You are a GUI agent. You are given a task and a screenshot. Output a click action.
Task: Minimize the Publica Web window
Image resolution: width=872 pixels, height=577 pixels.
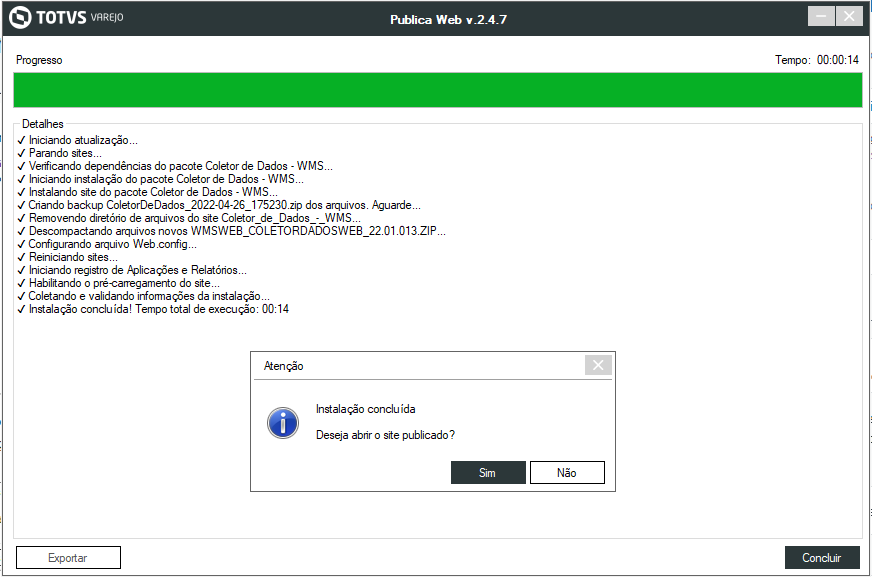(x=821, y=16)
